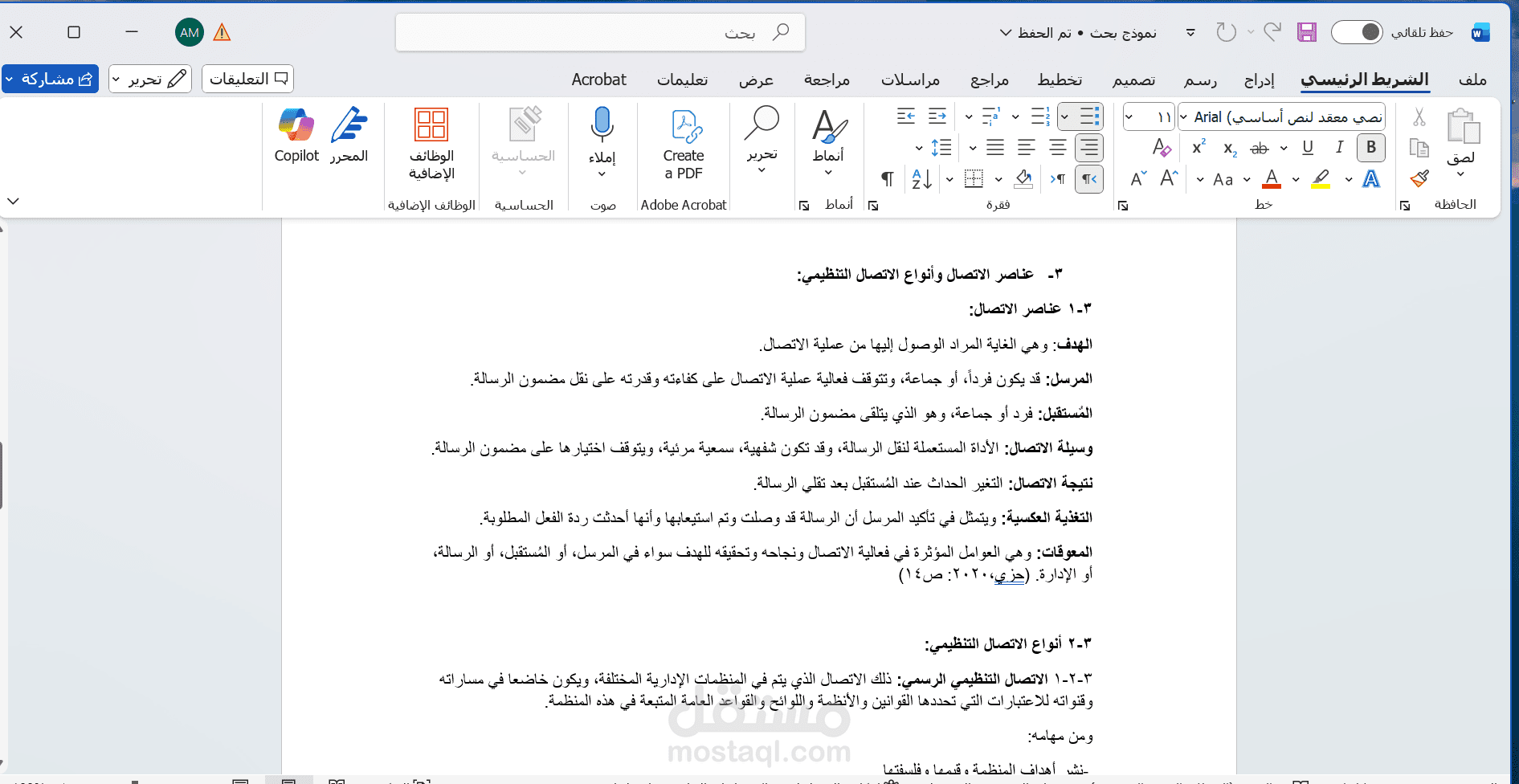
Task: Apply the red font color swatch
Action: coord(1272,179)
